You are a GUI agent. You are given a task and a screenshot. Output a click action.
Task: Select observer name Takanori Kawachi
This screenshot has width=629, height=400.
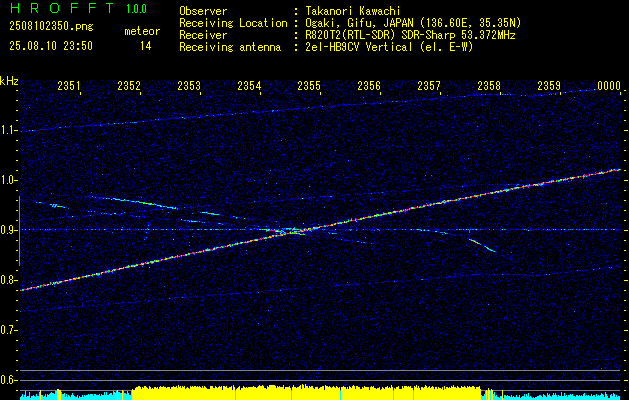coord(353,11)
